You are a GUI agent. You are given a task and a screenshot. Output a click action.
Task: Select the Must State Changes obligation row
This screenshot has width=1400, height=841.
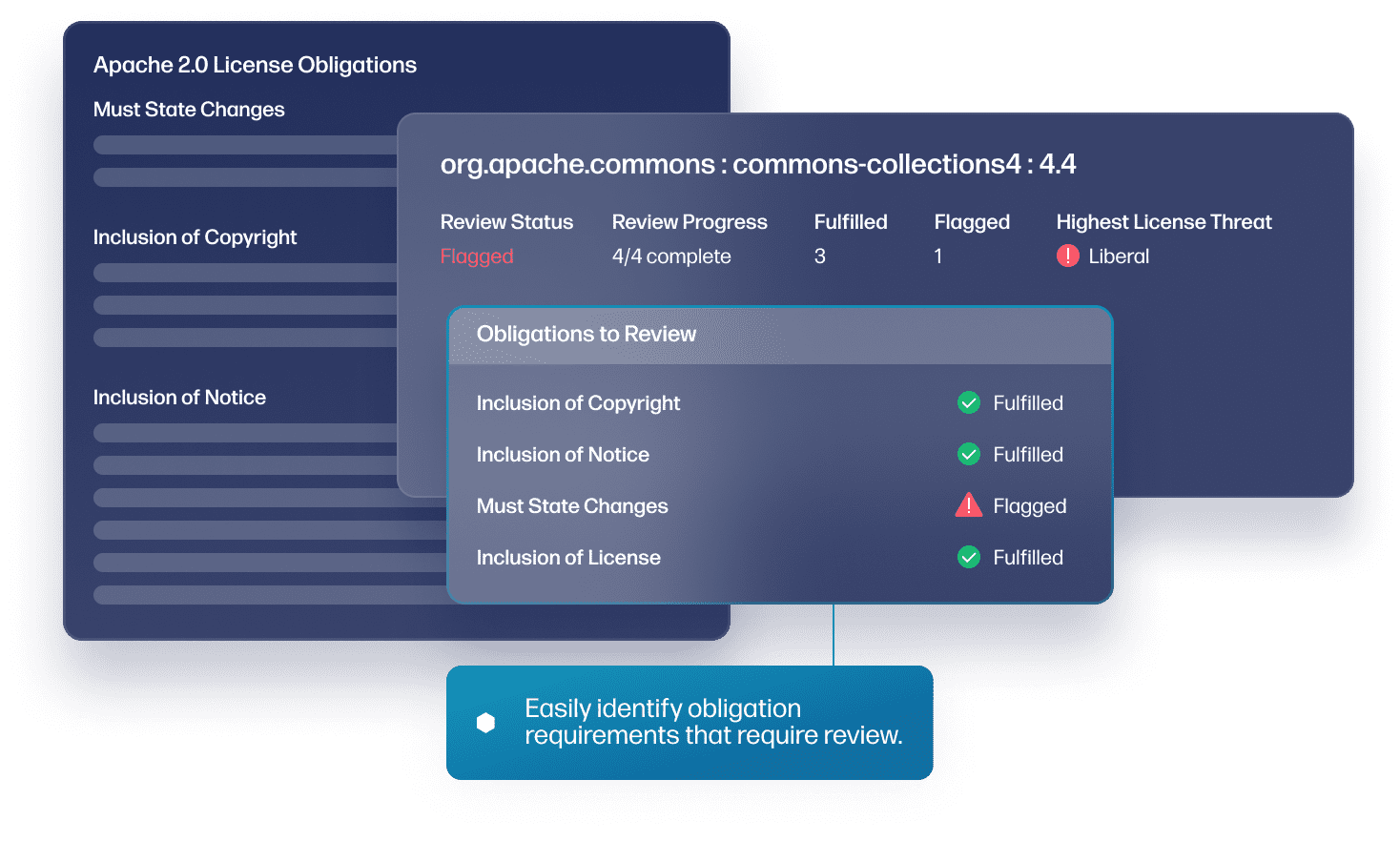(x=779, y=506)
